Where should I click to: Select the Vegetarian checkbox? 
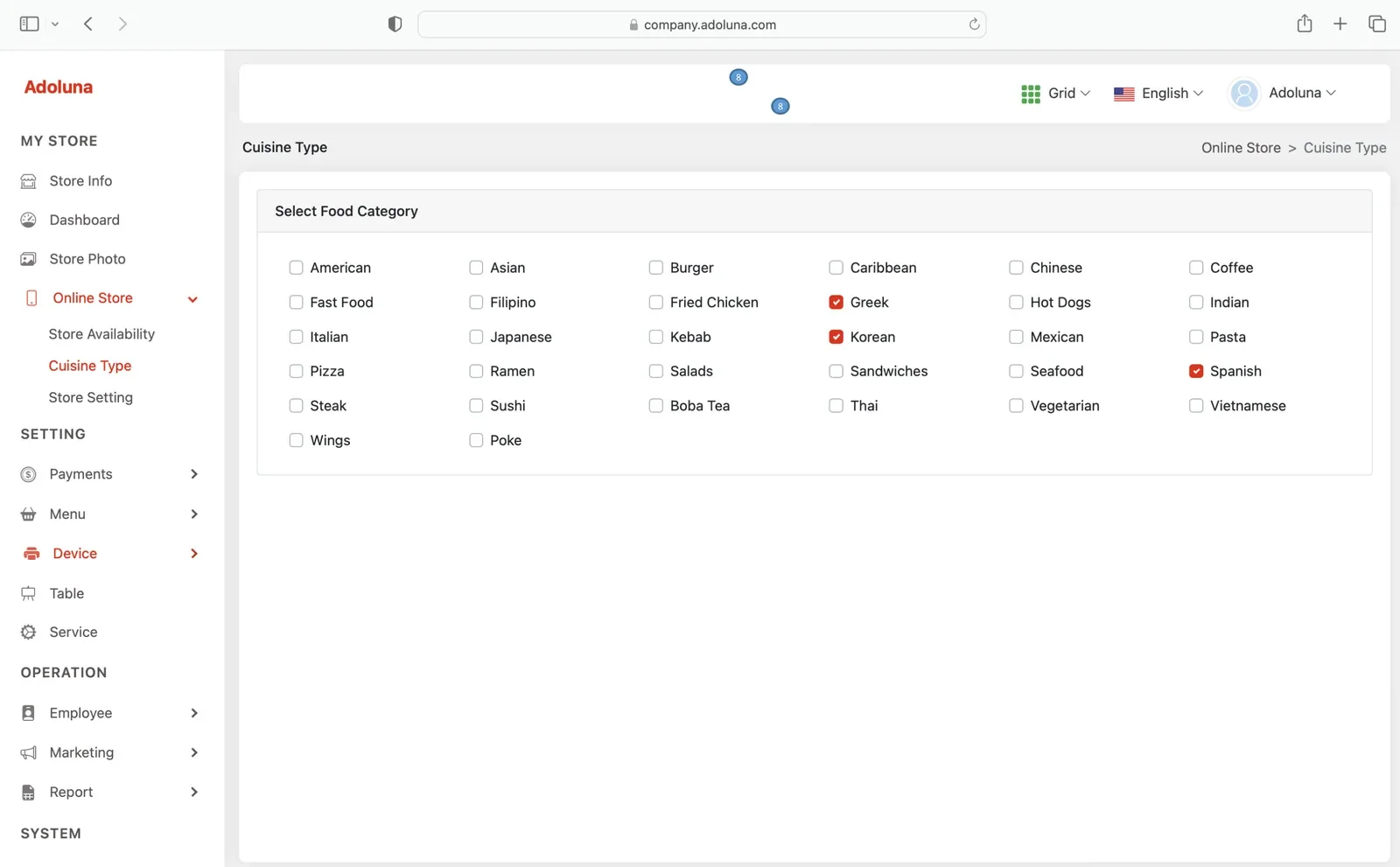tap(1016, 406)
